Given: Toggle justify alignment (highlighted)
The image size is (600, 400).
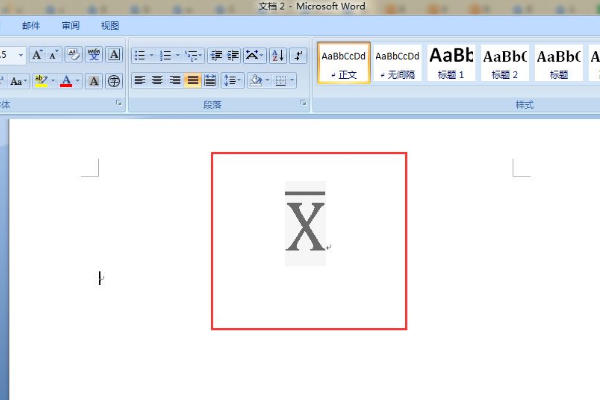Looking at the screenshot, I should pos(192,80).
